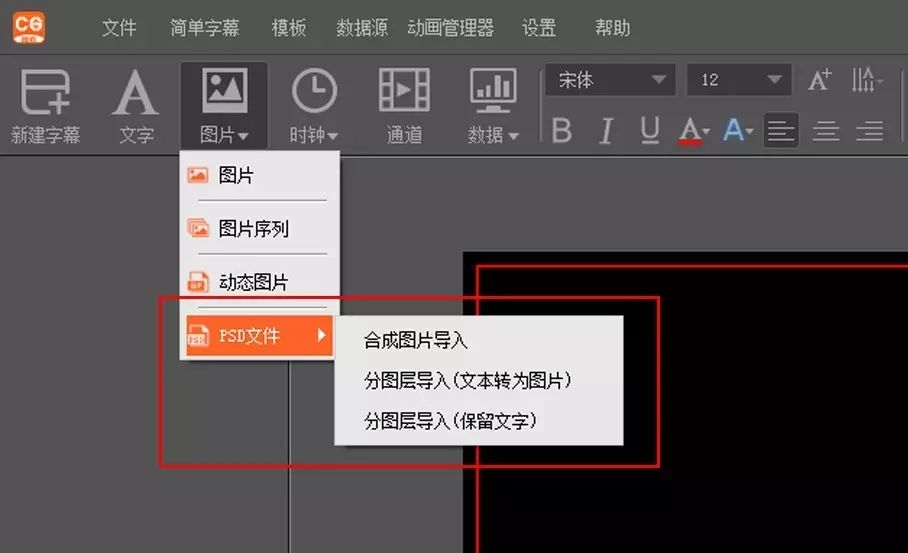Viewport: 908px width, 553px height.
Task: Toggle italic formatting
Action: click(606, 130)
